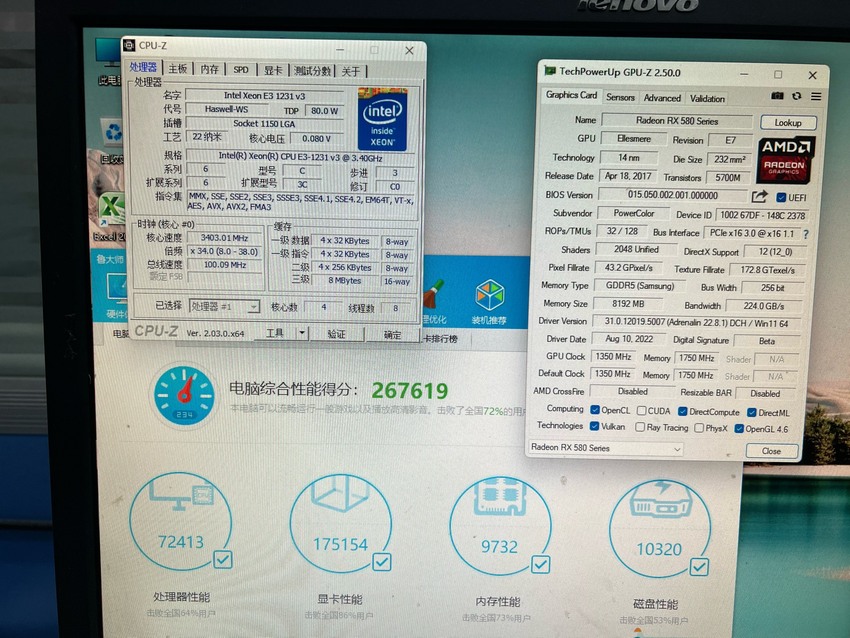Select the Recycle Bin desktop icon
This screenshot has height=638, width=850.
point(113,132)
